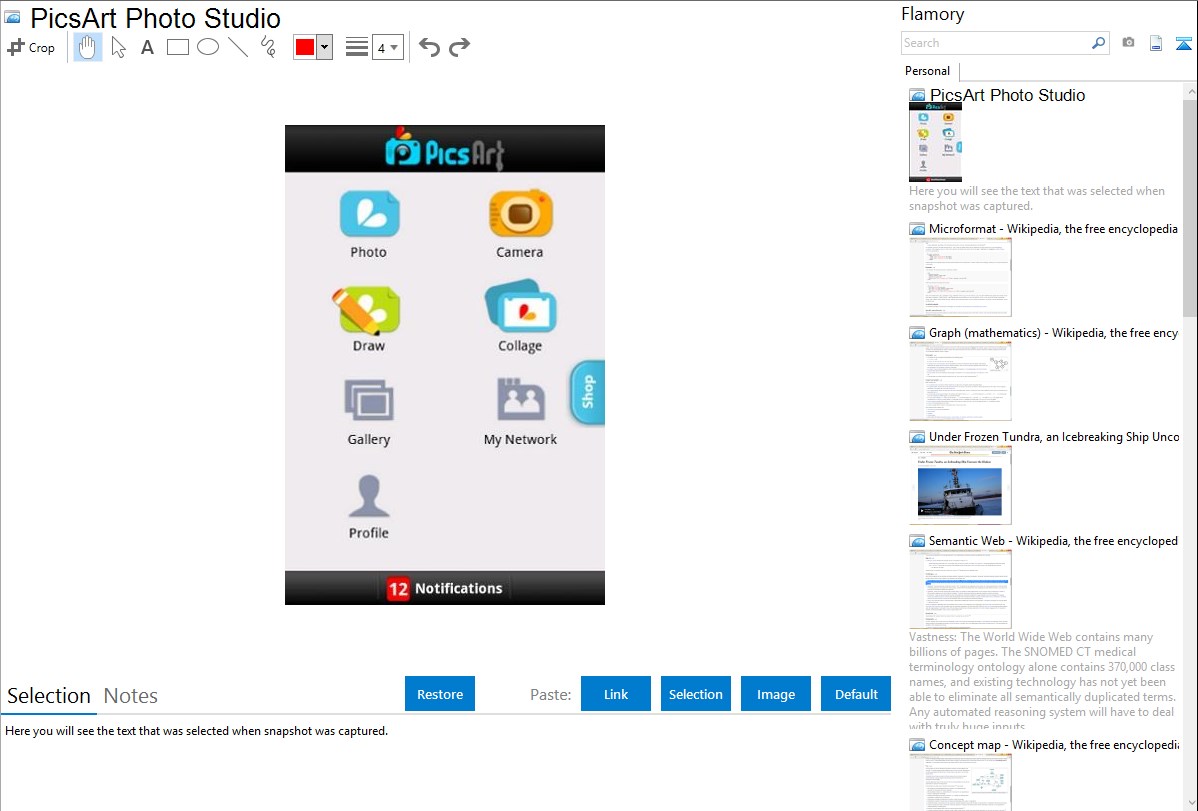Click PicsArt Photo Studio title in sidebar
Viewport: 1198px width, 811px height.
(1007, 95)
